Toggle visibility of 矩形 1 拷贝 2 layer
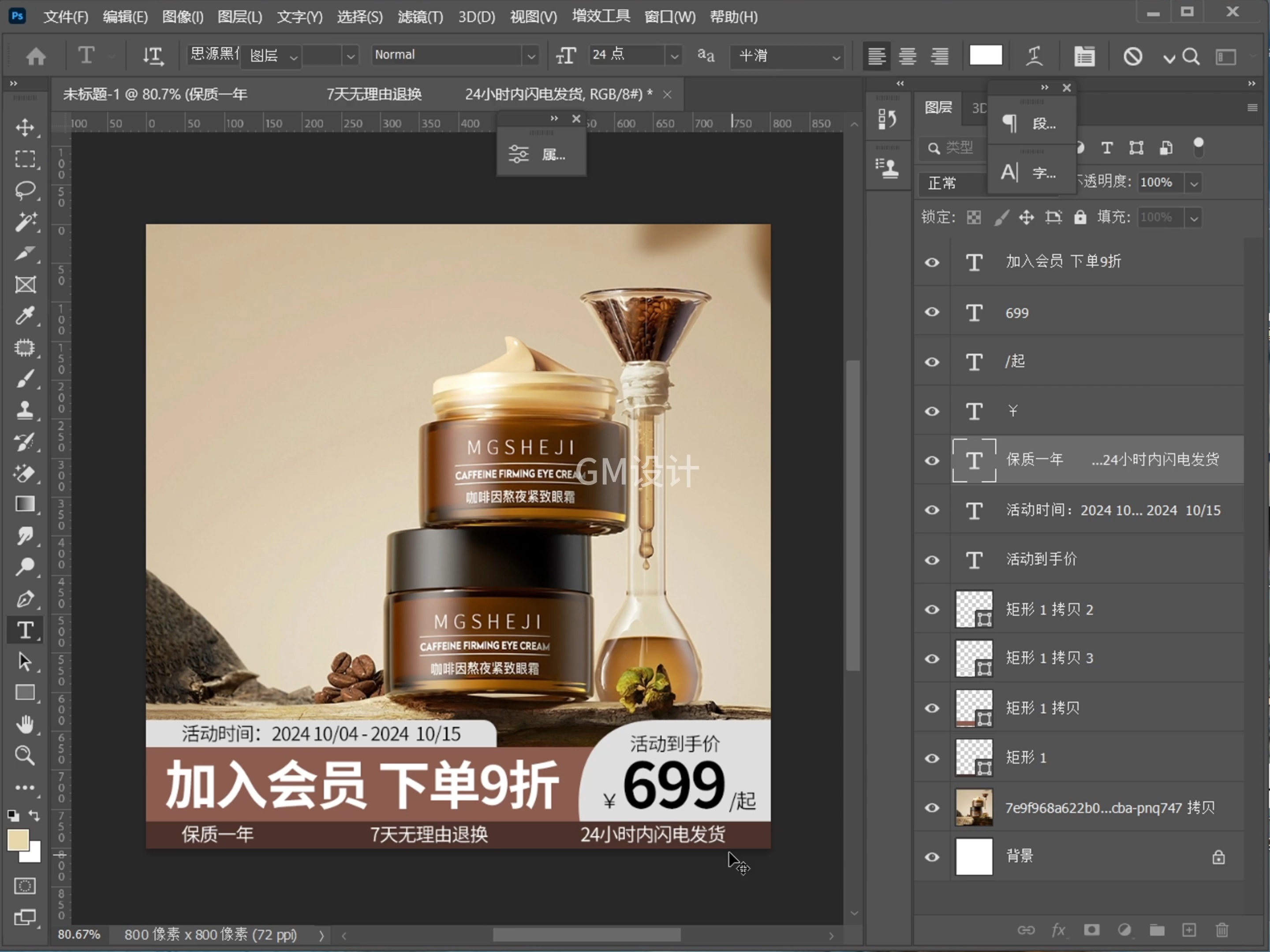Viewport: 1270px width, 952px height. pos(932,610)
